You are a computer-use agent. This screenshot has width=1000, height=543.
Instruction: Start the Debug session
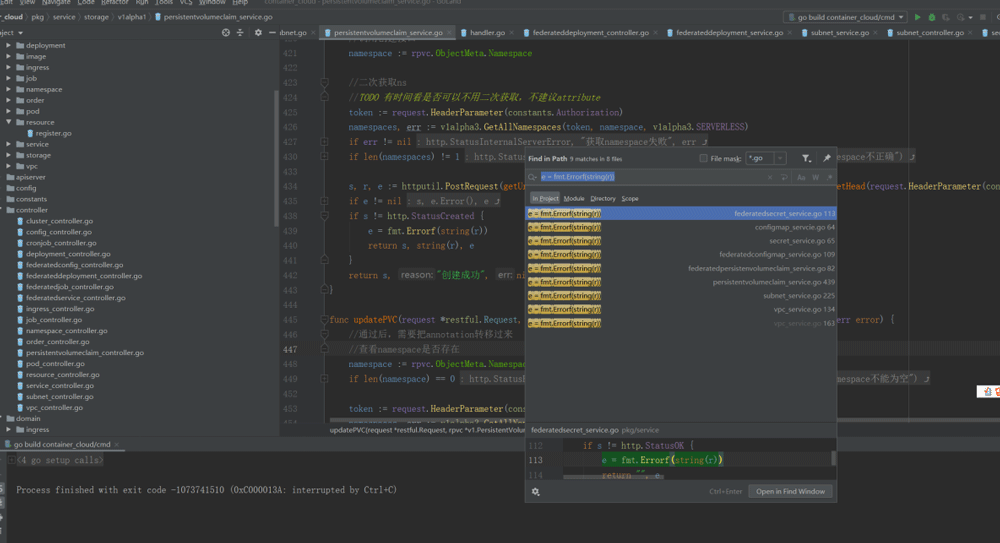click(932, 17)
